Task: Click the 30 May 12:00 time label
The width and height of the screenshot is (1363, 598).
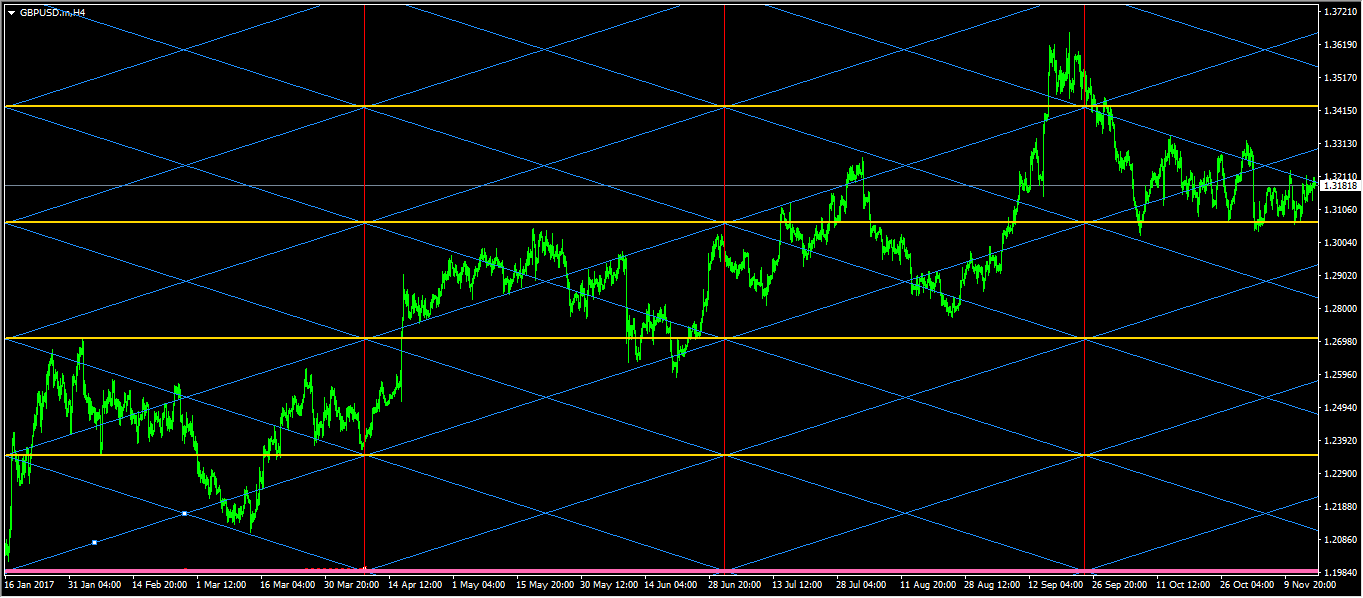Action: coord(609,583)
